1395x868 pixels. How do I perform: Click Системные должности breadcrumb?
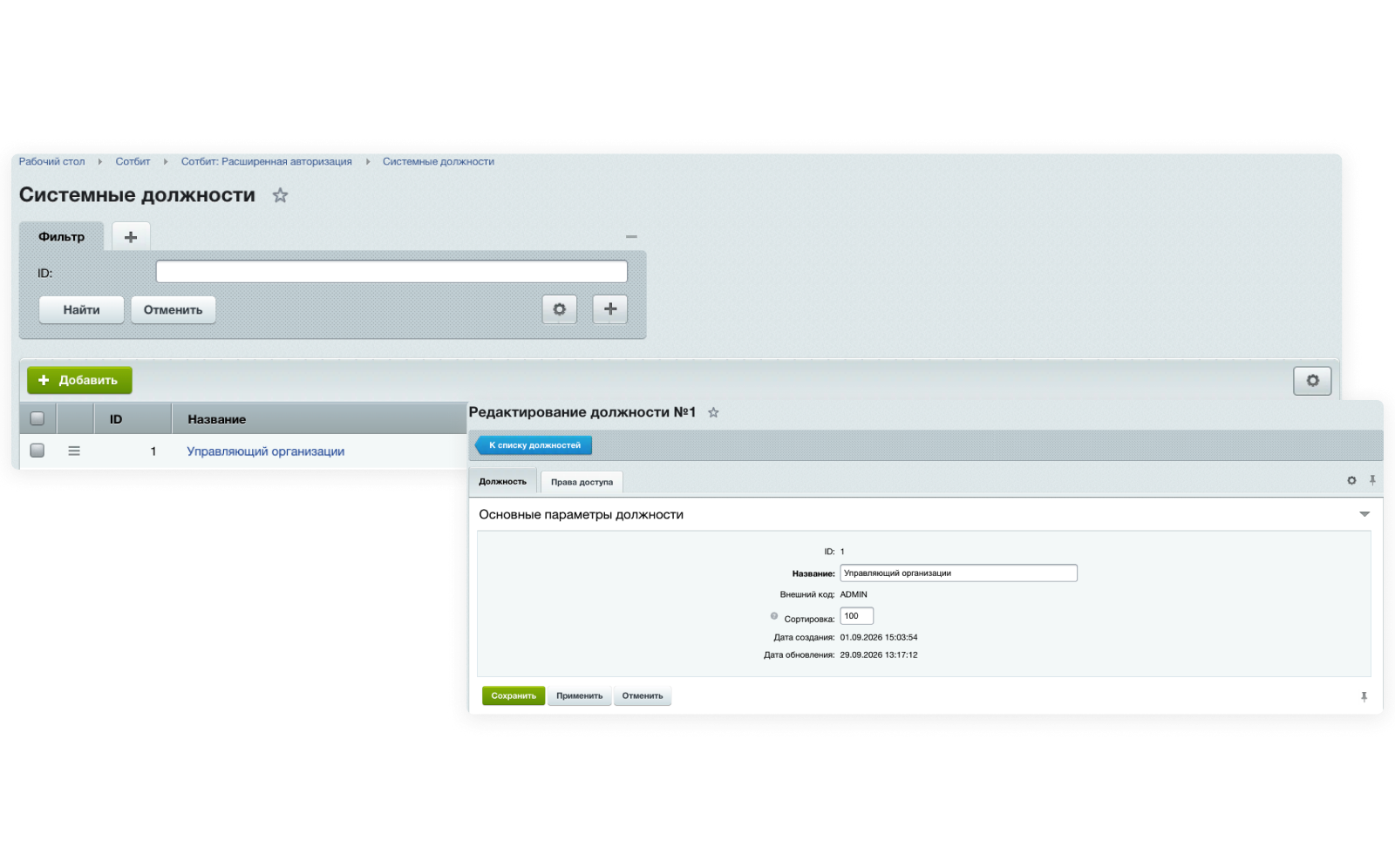click(x=439, y=162)
